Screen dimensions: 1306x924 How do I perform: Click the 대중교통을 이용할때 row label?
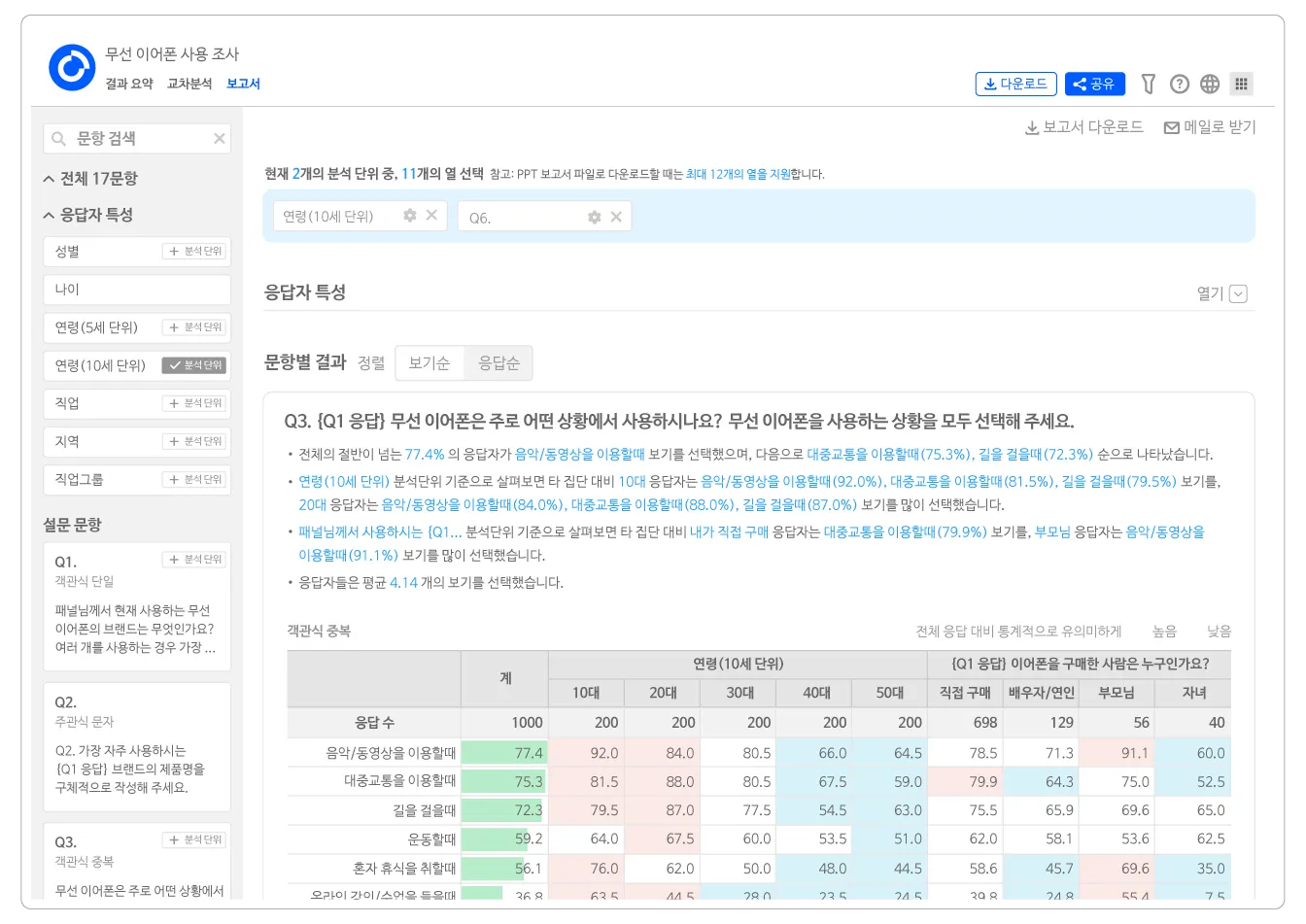click(400, 781)
